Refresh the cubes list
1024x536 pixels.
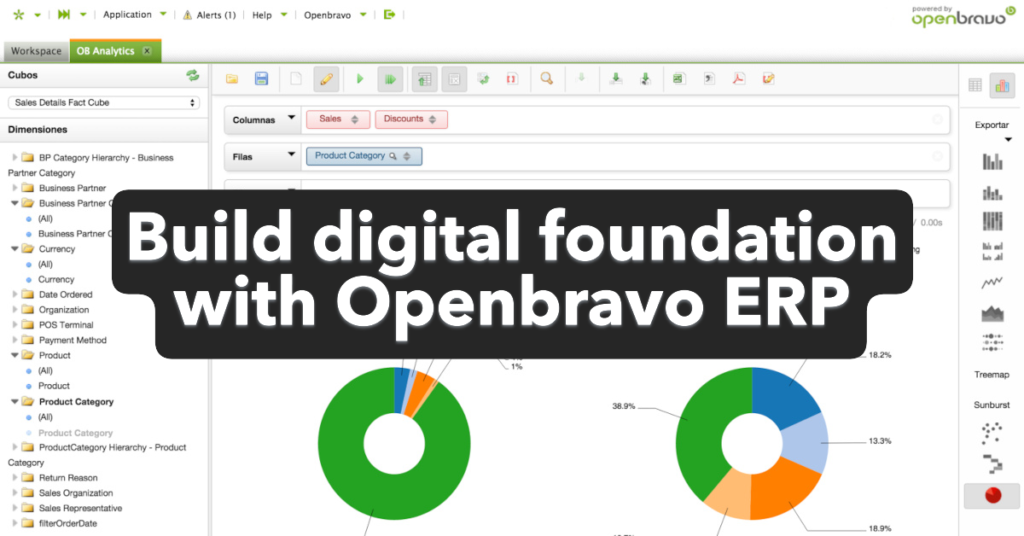coord(193,75)
